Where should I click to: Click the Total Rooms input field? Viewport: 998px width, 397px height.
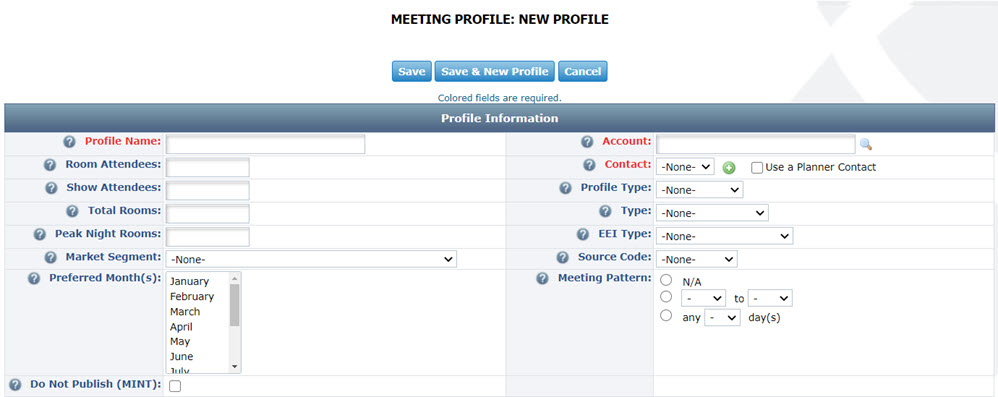point(207,214)
